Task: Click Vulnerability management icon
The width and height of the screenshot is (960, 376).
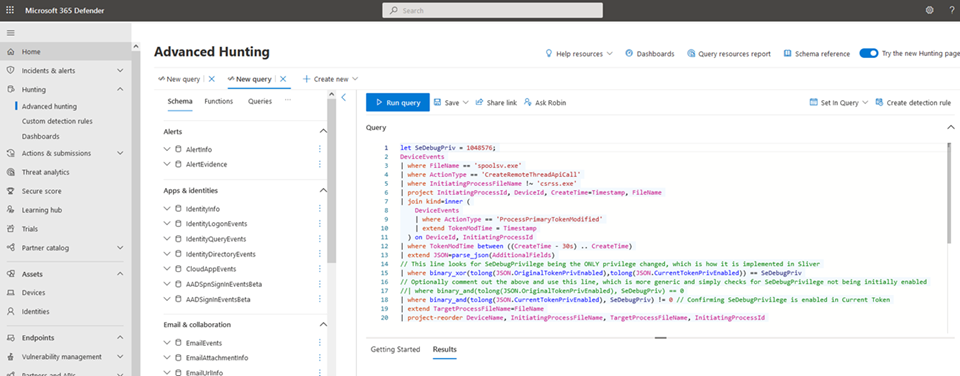Action: click(10, 356)
